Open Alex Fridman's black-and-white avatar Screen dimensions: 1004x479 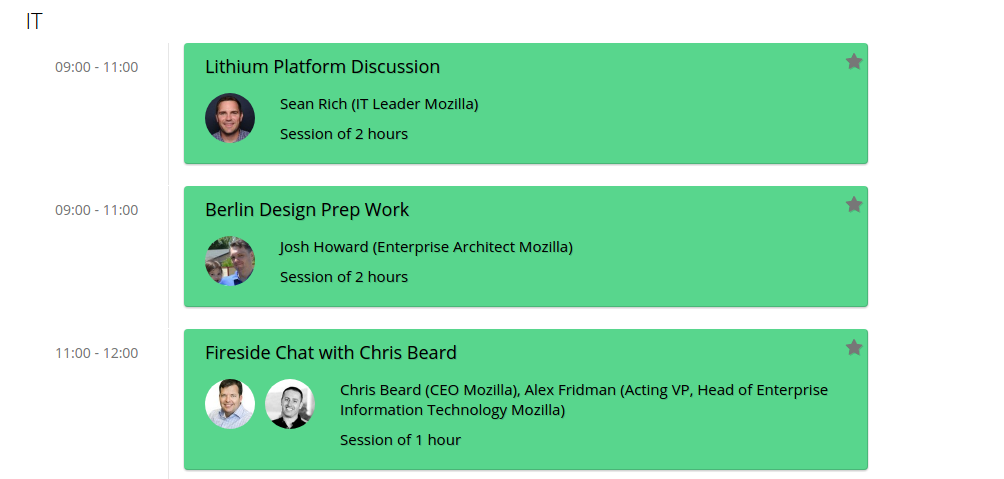290,403
